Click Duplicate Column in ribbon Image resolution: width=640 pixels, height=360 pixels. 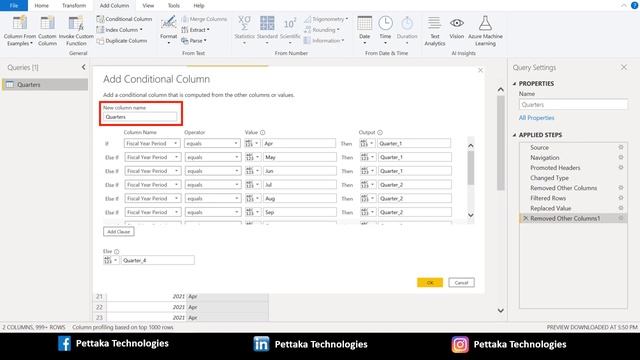coord(122,41)
